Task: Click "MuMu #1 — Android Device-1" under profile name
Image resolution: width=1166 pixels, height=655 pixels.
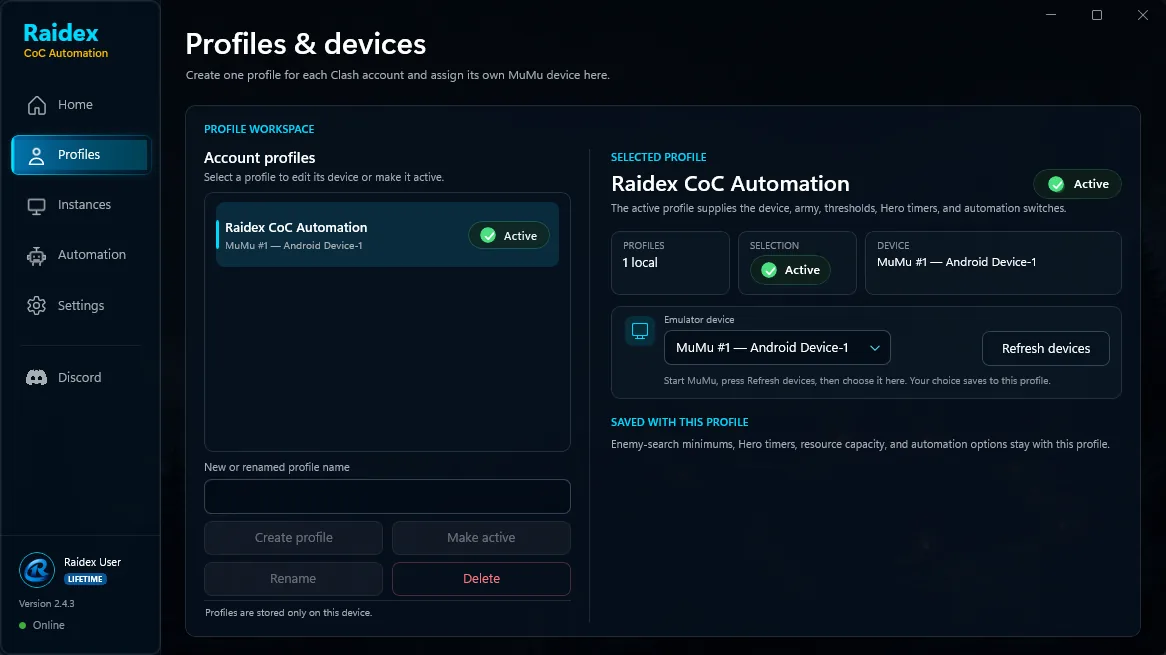Action: (294, 245)
